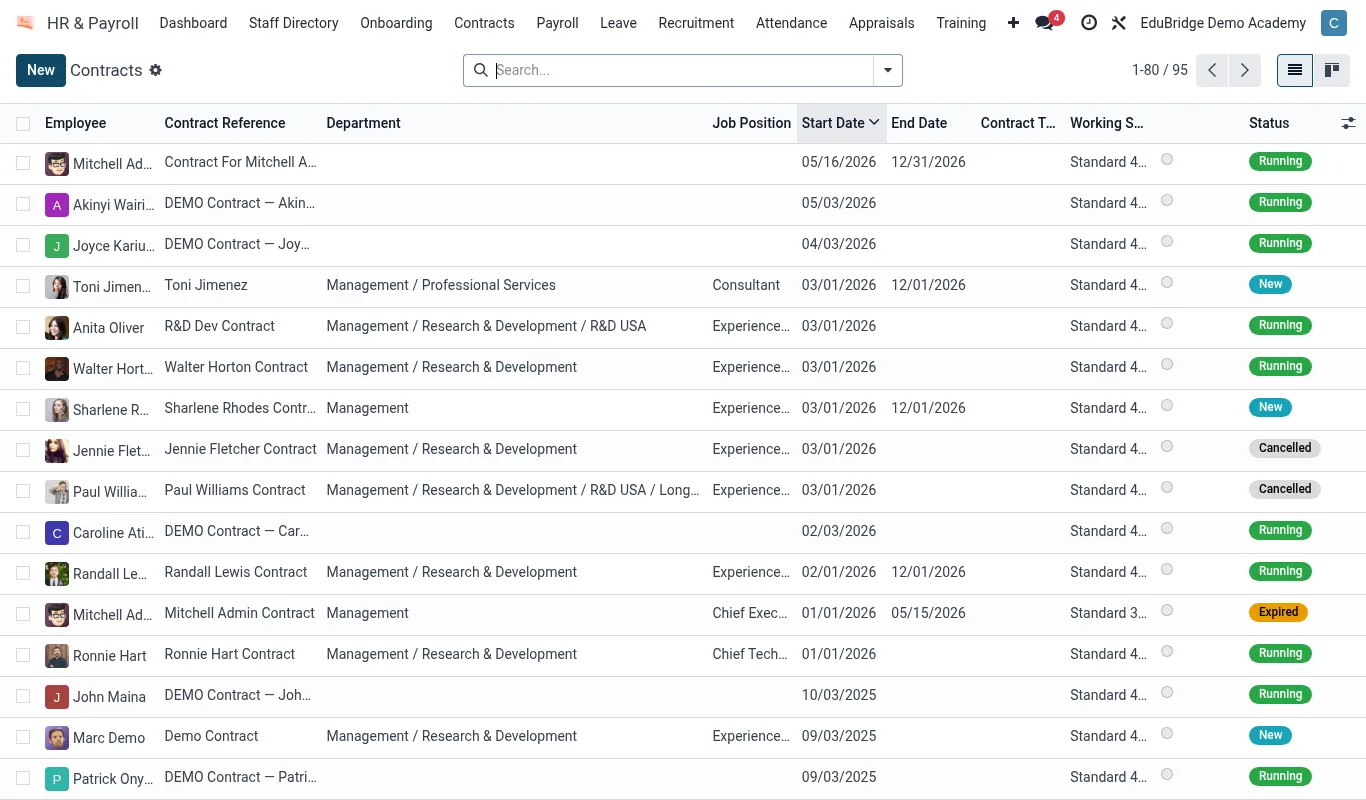Open the activities clock icon
Image resolution: width=1366 pixels, height=800 pixels.
coord(1089,23)
